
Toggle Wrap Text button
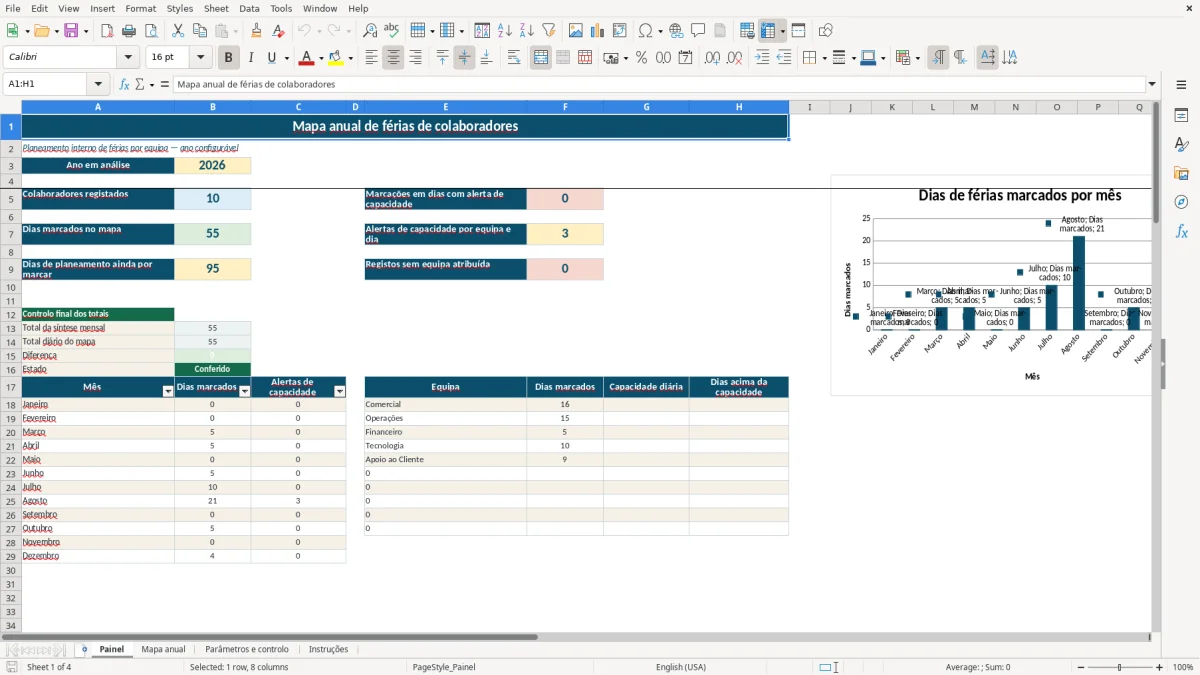[x=514, y=58]
